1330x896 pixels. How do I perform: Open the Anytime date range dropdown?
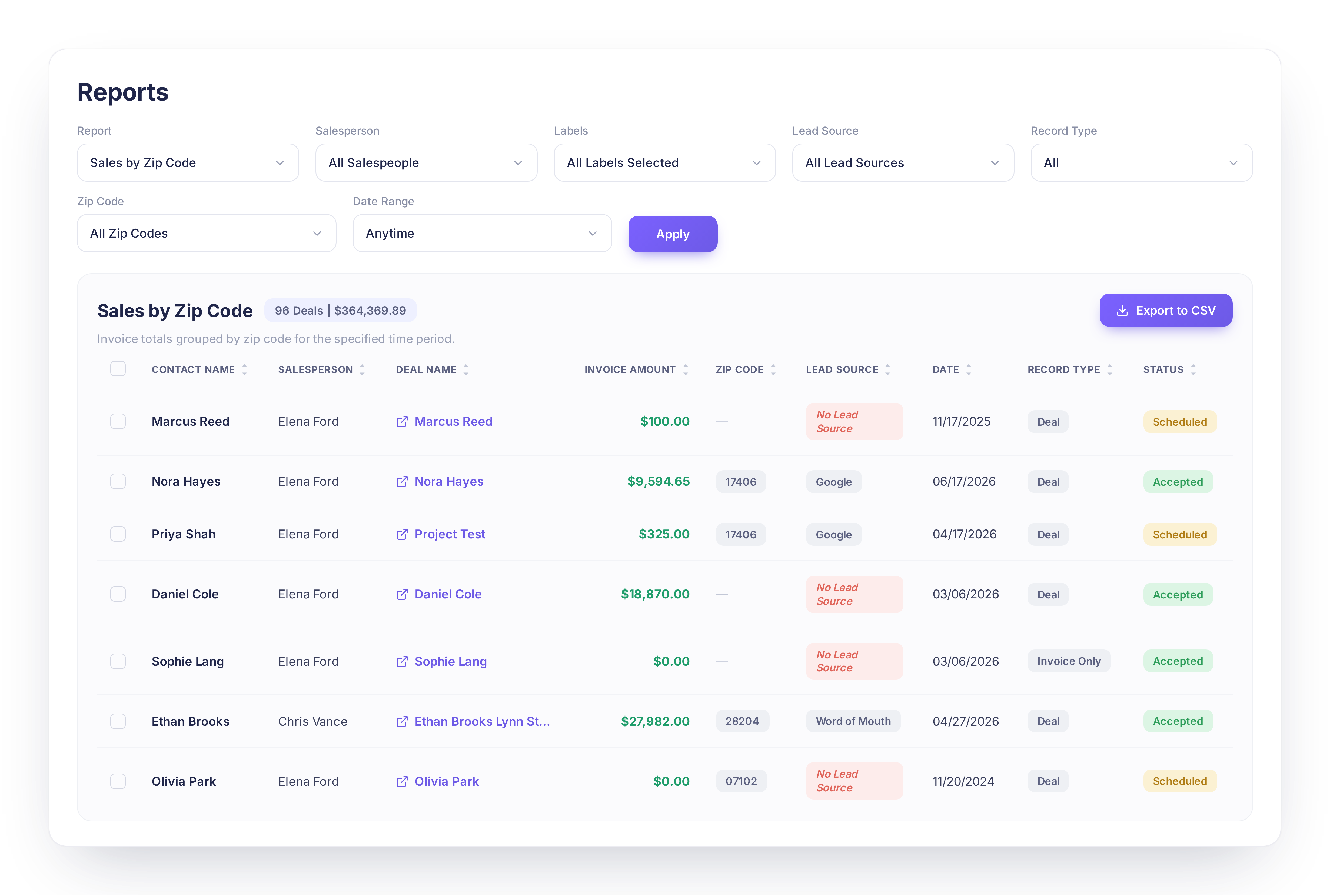(482, 233)
